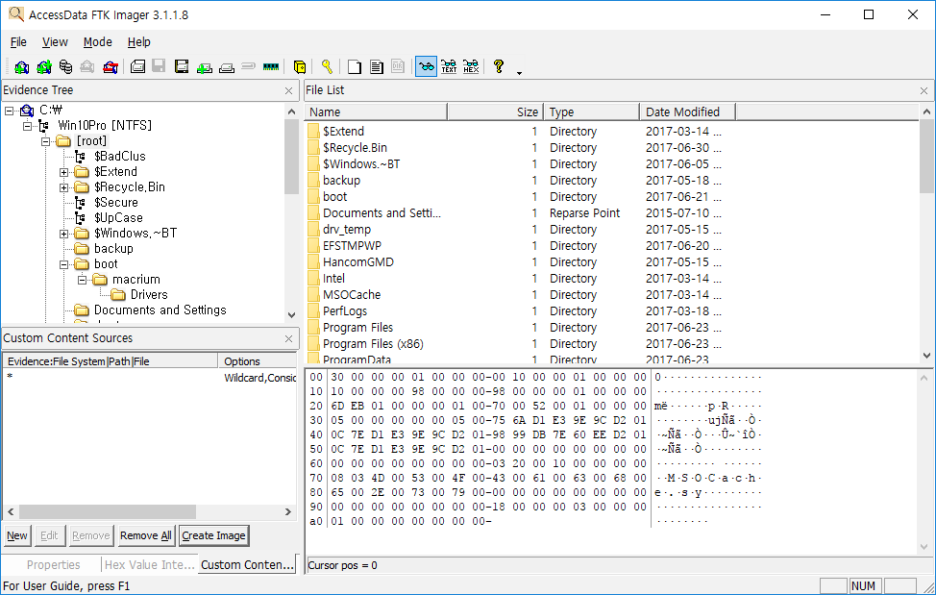The image size is (936, 595).
Task: Sort file list by Type column
Action: [x=592, y=112]
